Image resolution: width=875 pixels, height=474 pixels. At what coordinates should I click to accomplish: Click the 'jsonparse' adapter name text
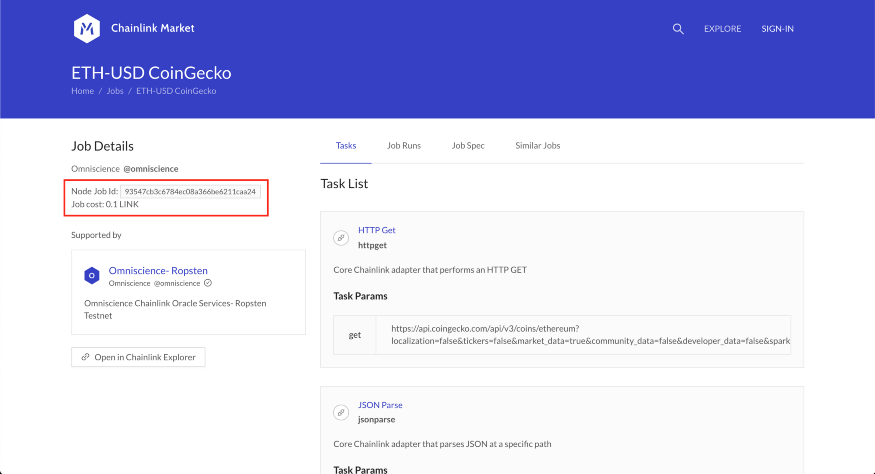click(x=377, y=420)
